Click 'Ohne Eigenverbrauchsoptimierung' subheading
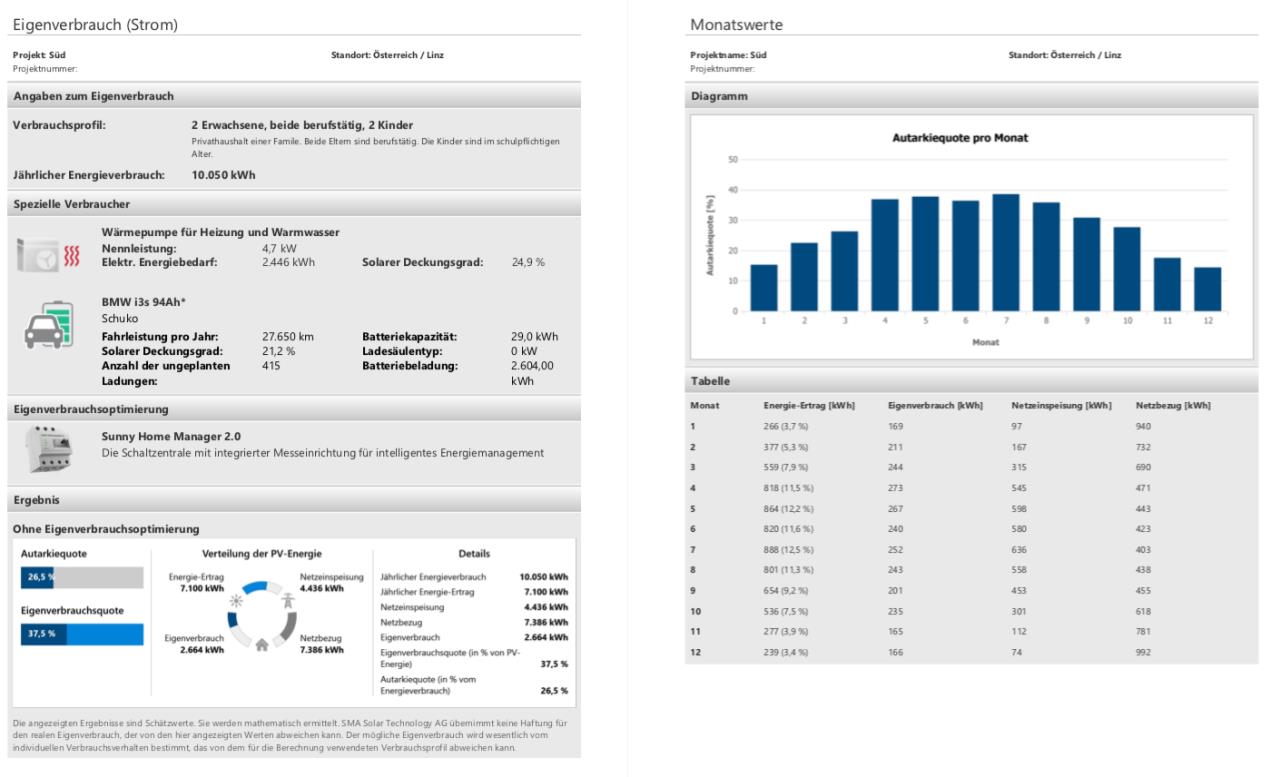The width and height of the screenshot is (1280, 777). point(105,527)
